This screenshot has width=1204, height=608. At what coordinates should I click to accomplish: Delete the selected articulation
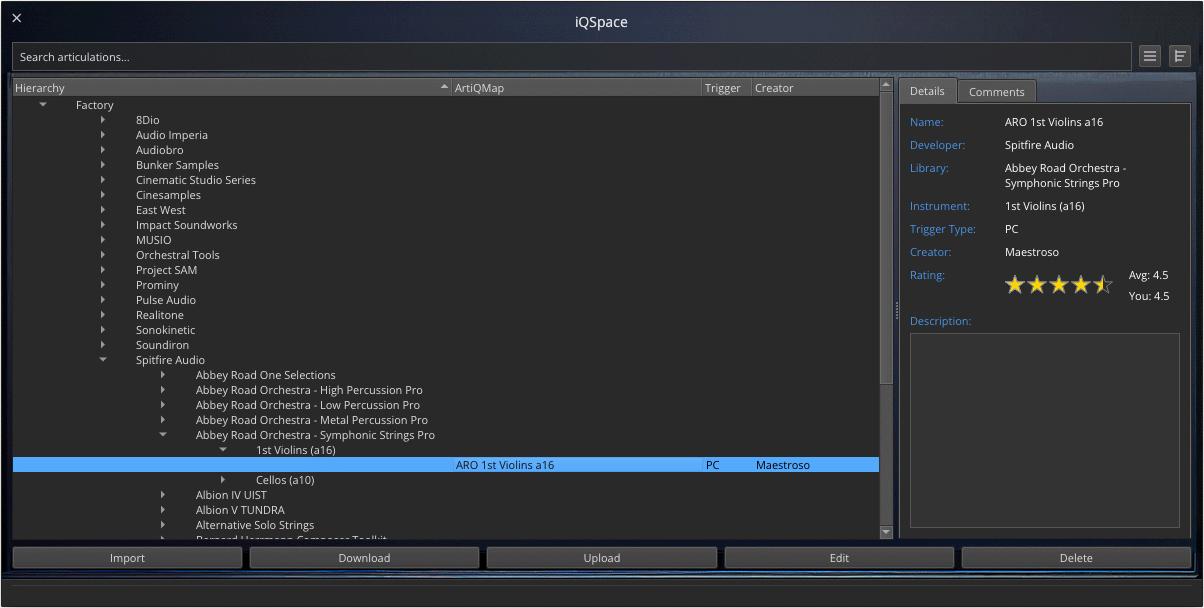[1075, 557]
